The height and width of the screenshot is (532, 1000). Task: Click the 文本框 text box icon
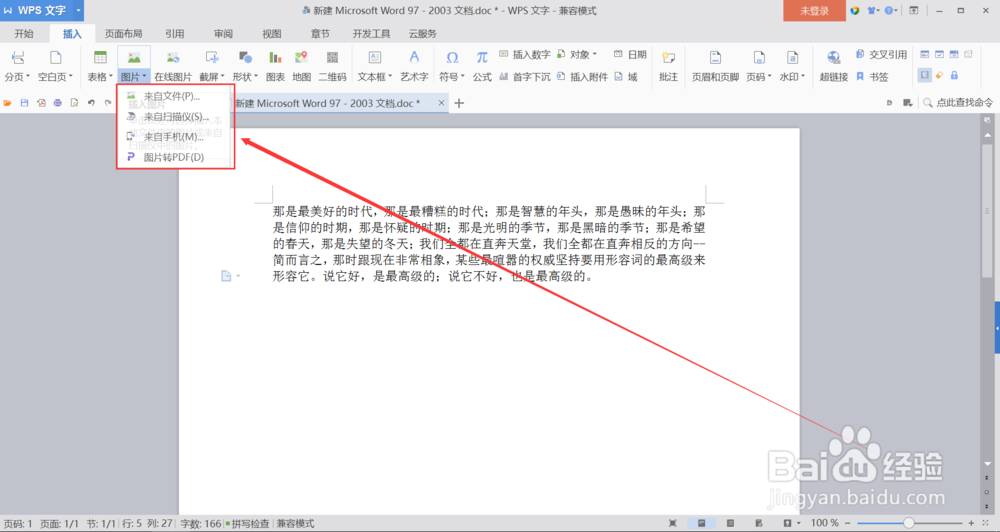coord(374,58)
